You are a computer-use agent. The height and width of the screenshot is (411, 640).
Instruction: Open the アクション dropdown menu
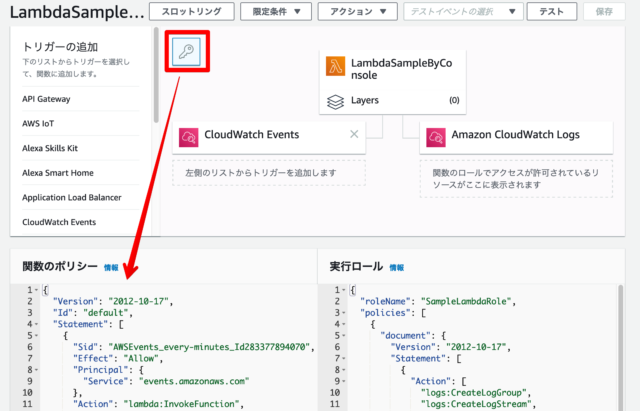pos(358,11)
